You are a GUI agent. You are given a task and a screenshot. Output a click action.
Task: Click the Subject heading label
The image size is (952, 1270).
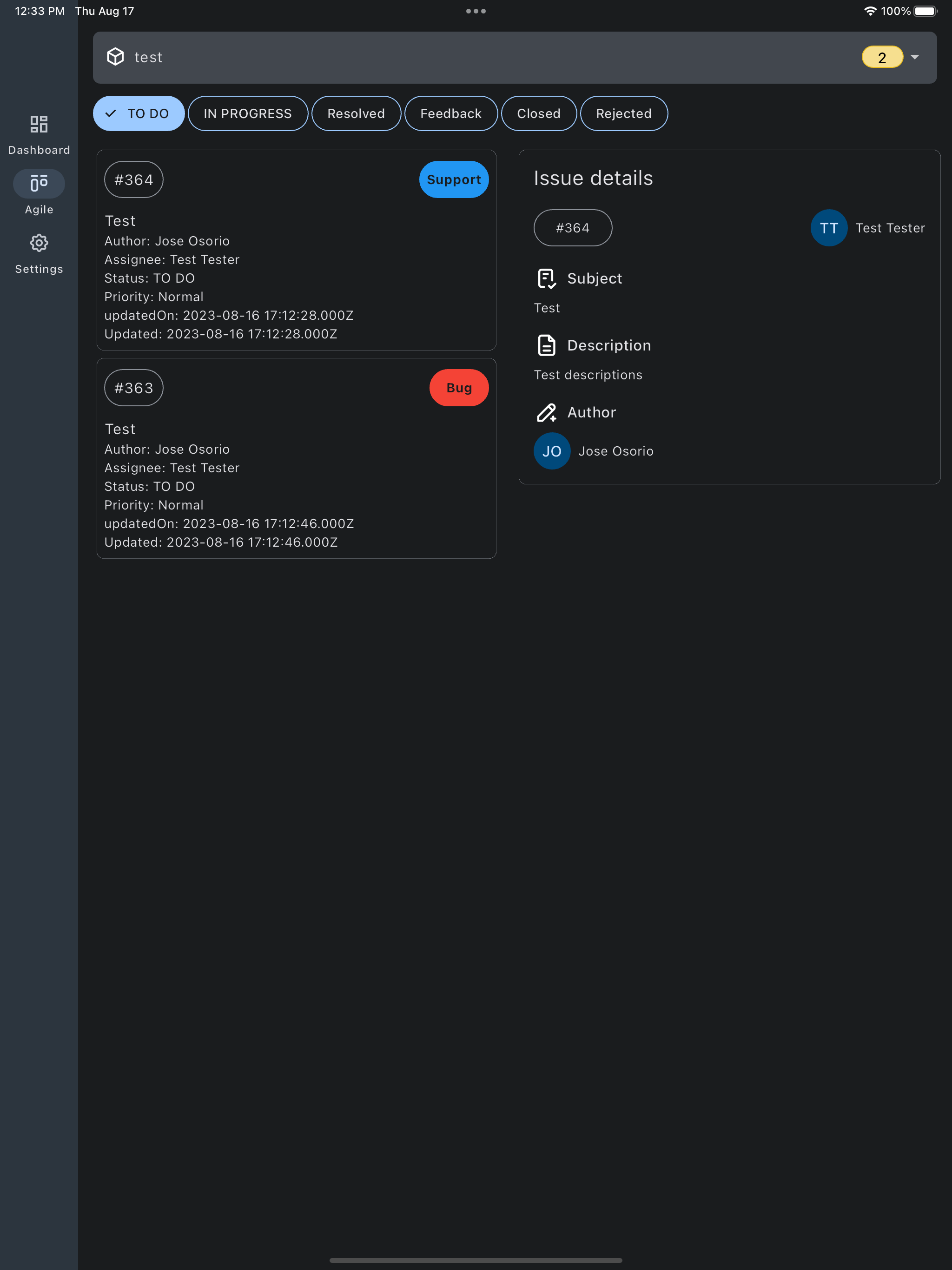[594, 278]
